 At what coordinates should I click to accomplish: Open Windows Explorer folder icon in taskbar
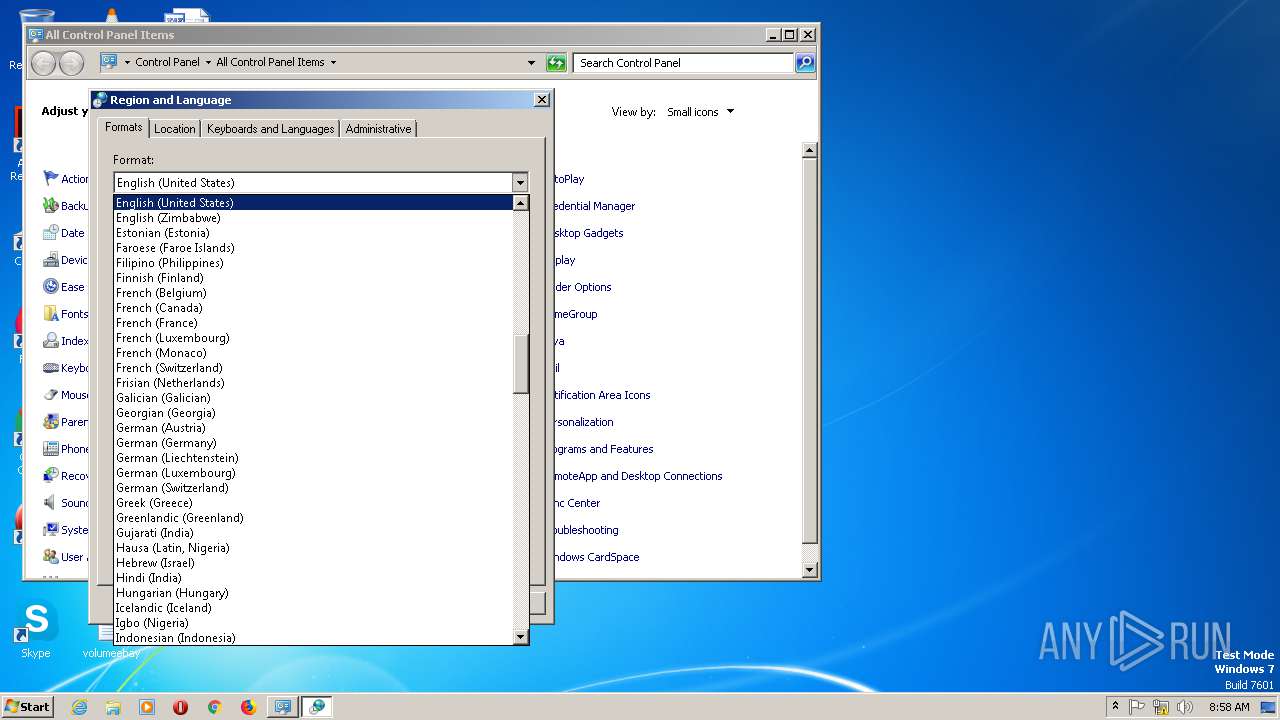pyautogui.click(x=113, y=707)
